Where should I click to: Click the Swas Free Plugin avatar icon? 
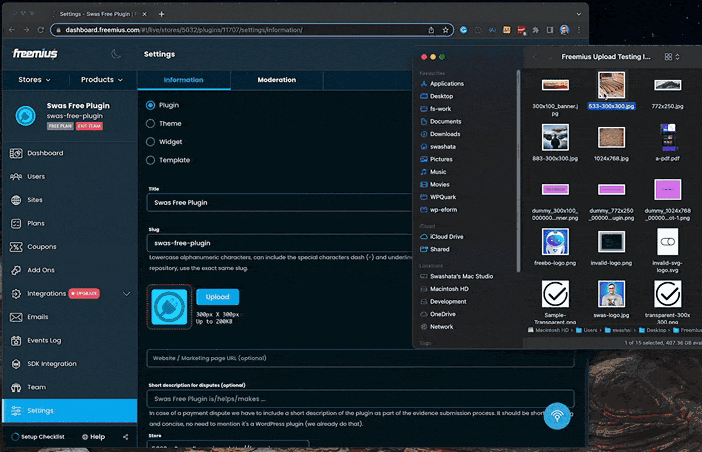[x=26, y=116]
